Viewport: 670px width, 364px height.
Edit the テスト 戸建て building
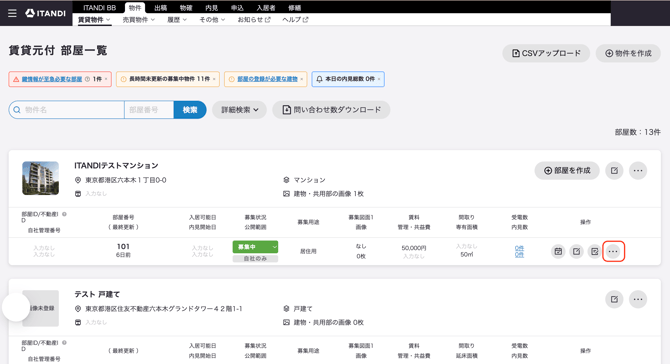(614, 299)
